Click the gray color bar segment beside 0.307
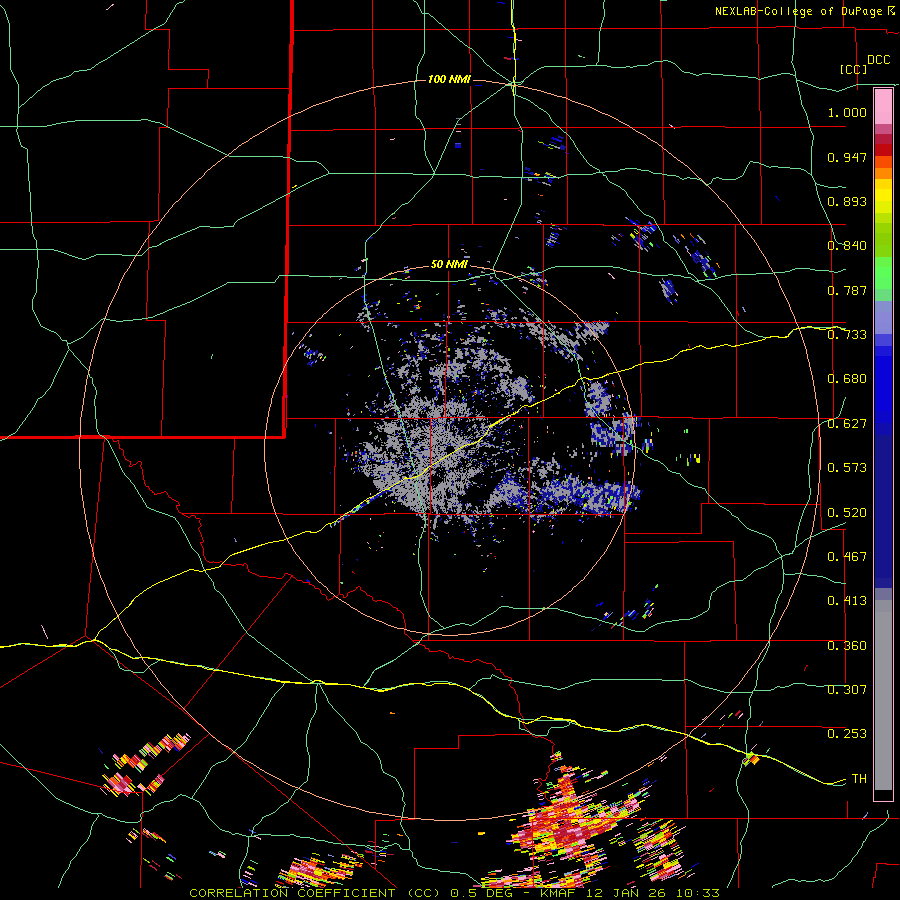The image size is (900, 900). point(883,695)
